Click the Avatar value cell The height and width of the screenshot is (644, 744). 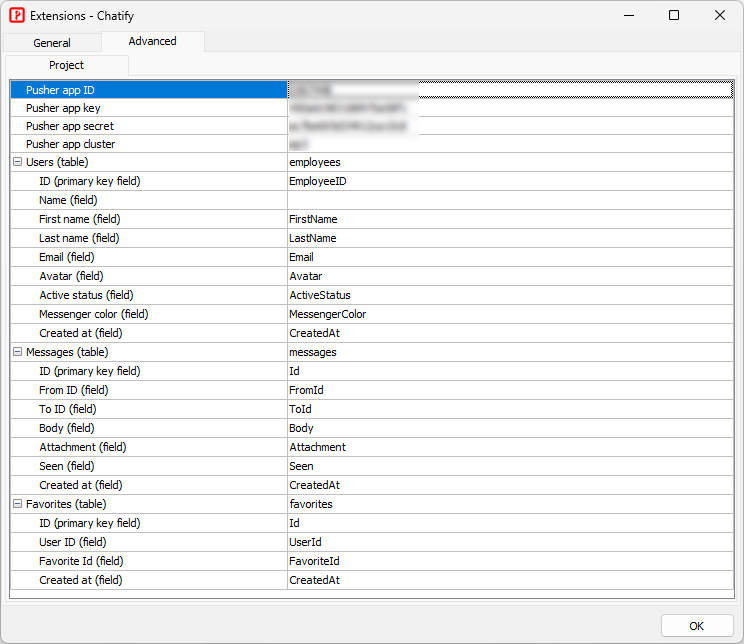(511, 276)
